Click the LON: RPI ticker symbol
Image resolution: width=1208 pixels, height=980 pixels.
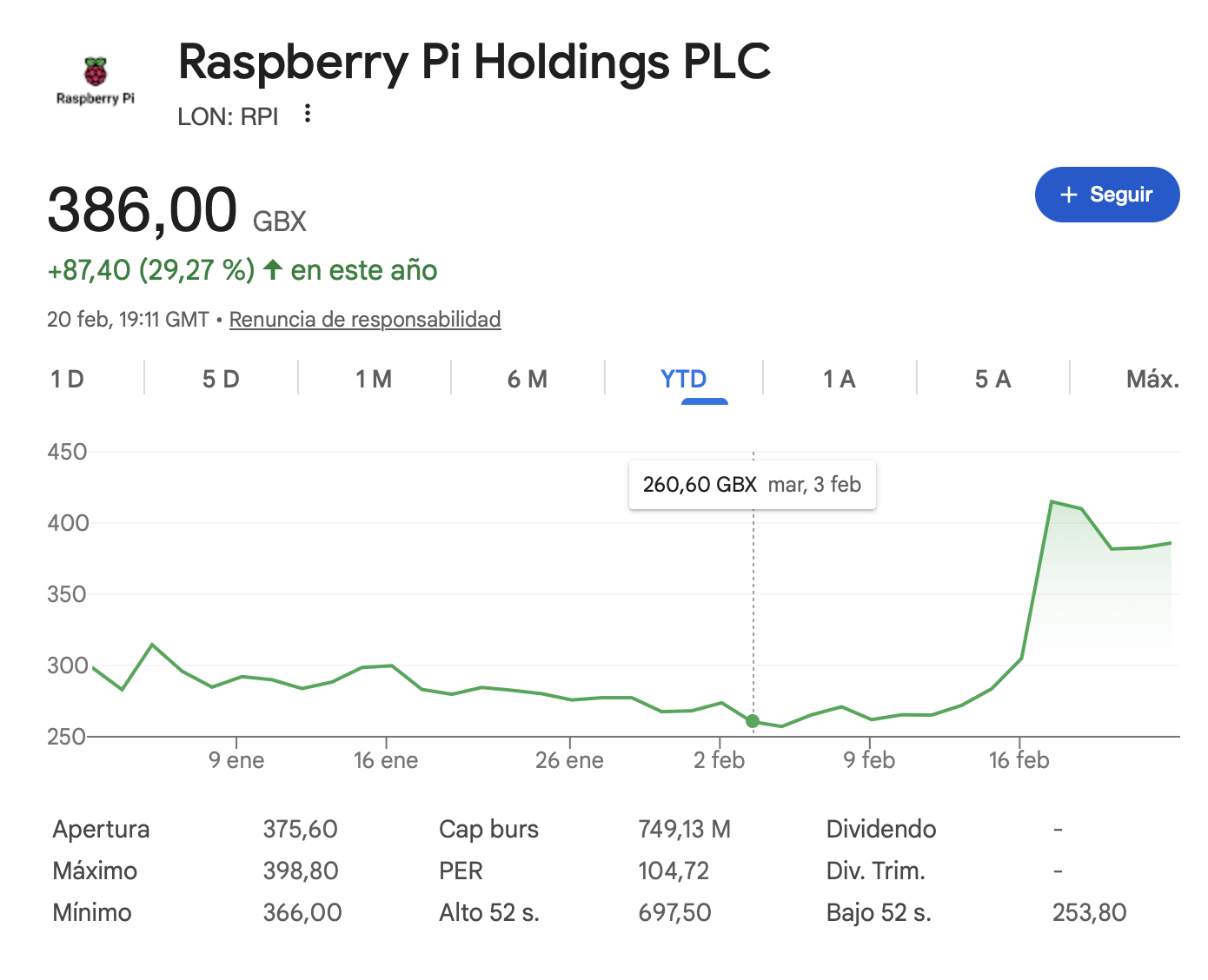[x=228, y=116]
